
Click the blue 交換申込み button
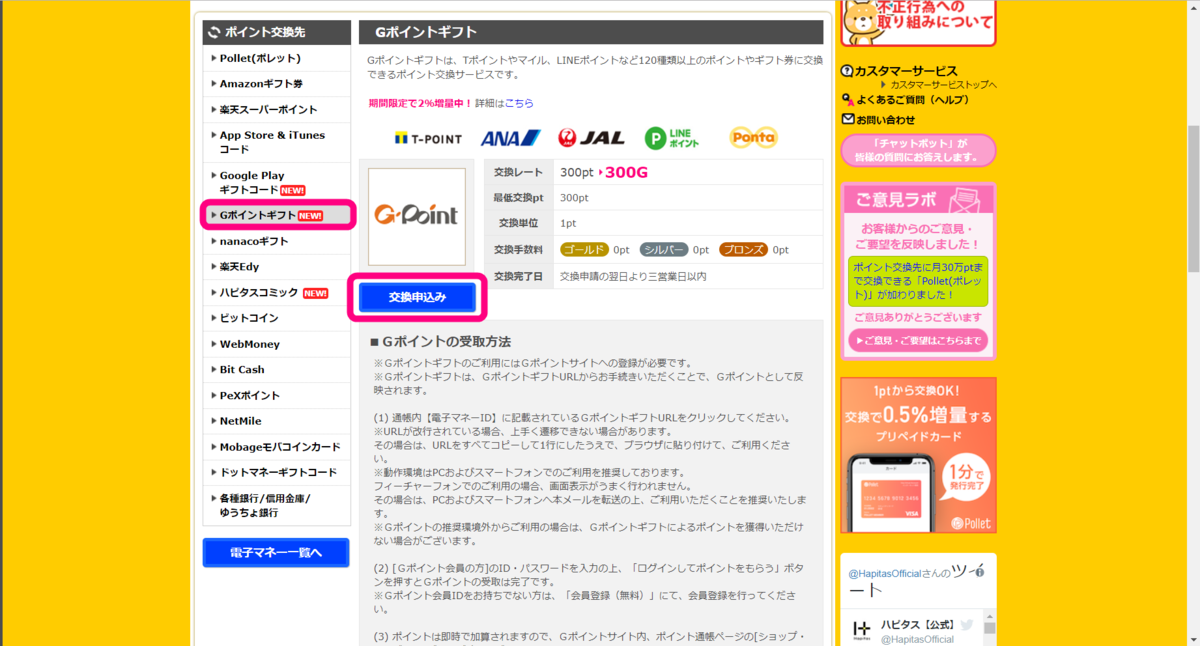417,297
